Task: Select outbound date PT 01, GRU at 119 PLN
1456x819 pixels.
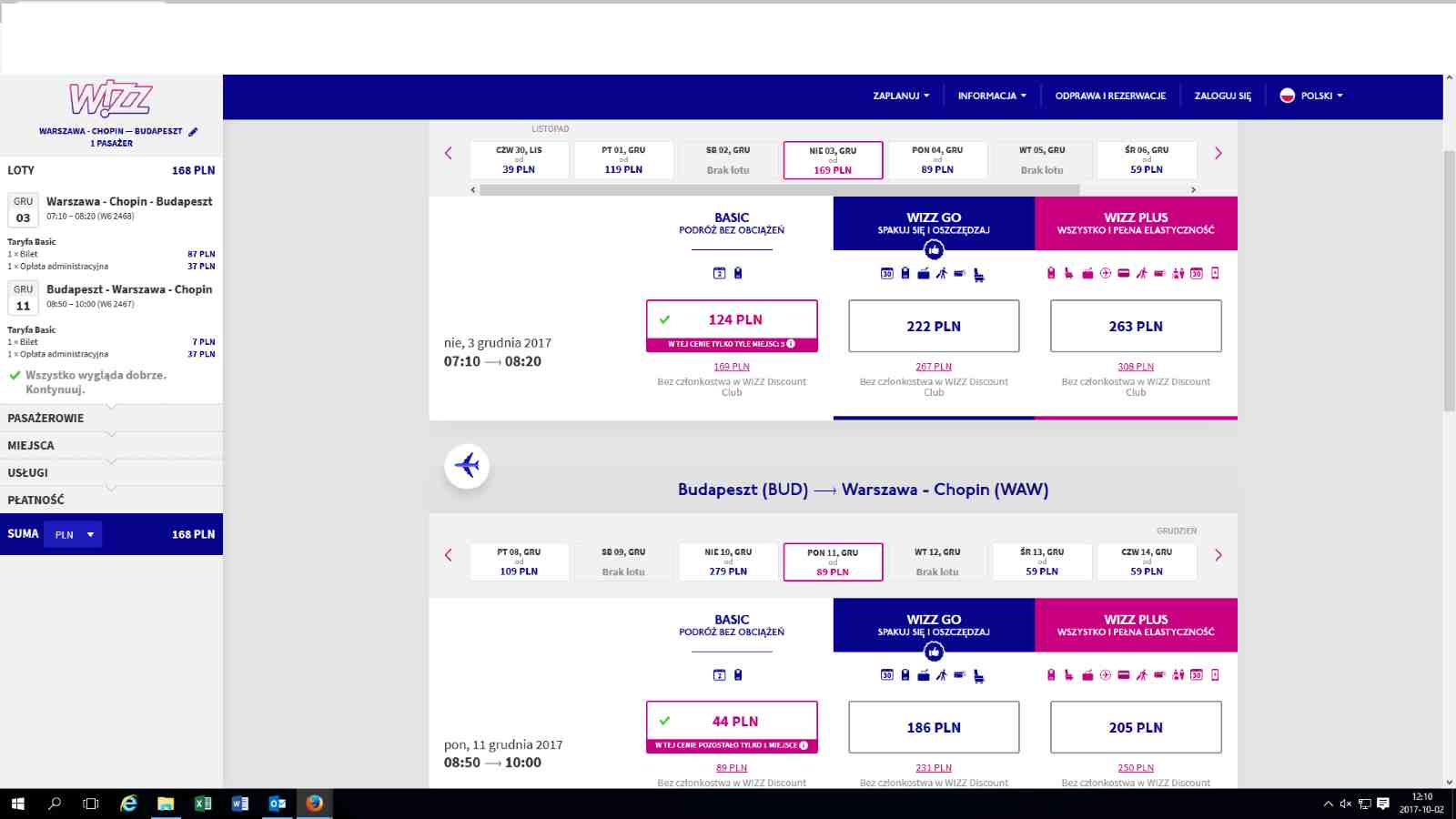Action: coord(623,160)
